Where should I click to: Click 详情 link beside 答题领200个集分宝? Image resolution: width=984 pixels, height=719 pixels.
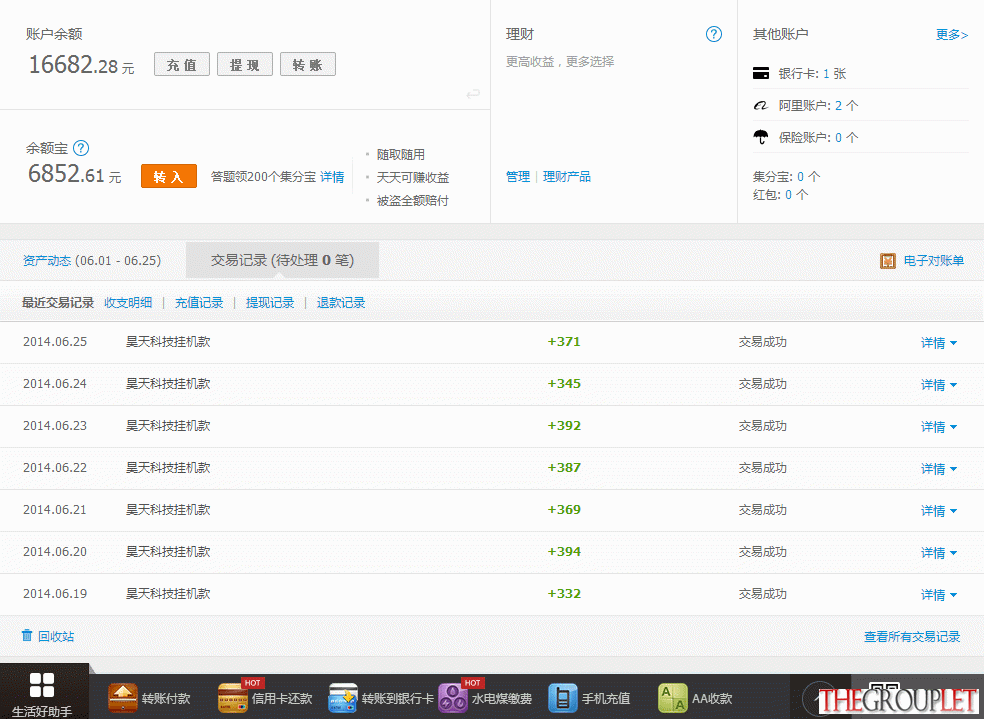pos(332,177)
